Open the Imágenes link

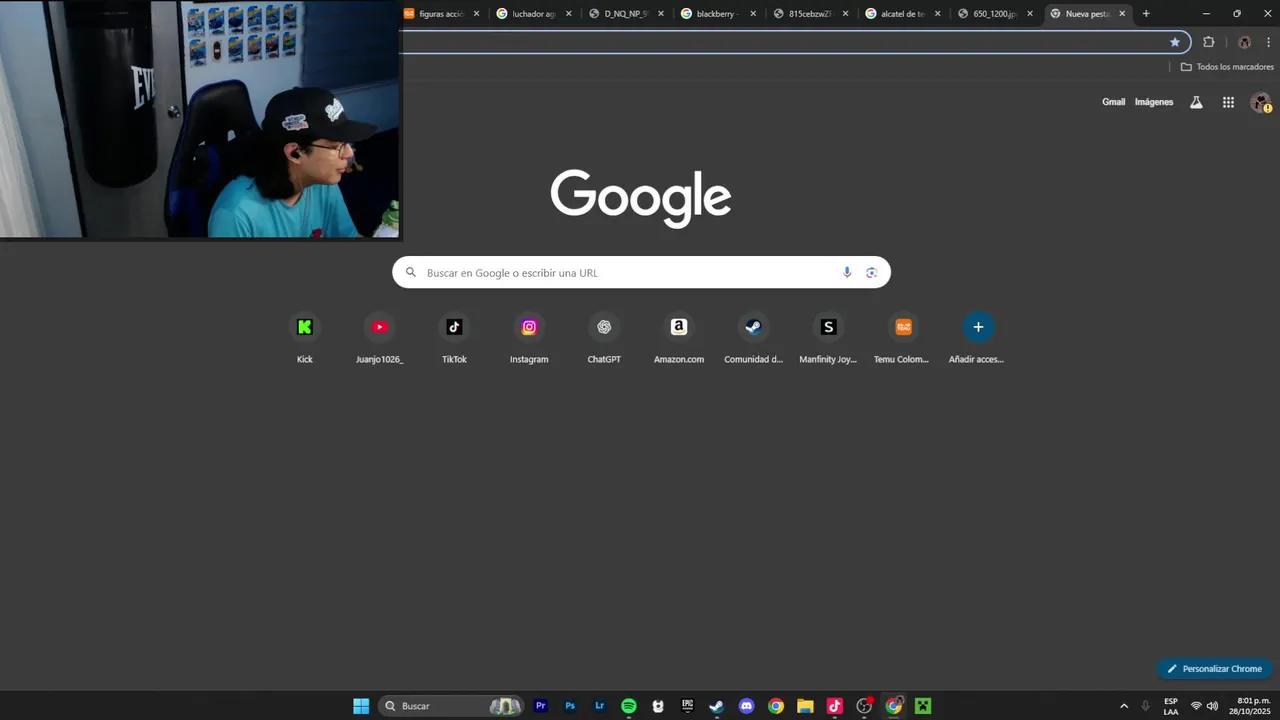[x=1154, y=102]
